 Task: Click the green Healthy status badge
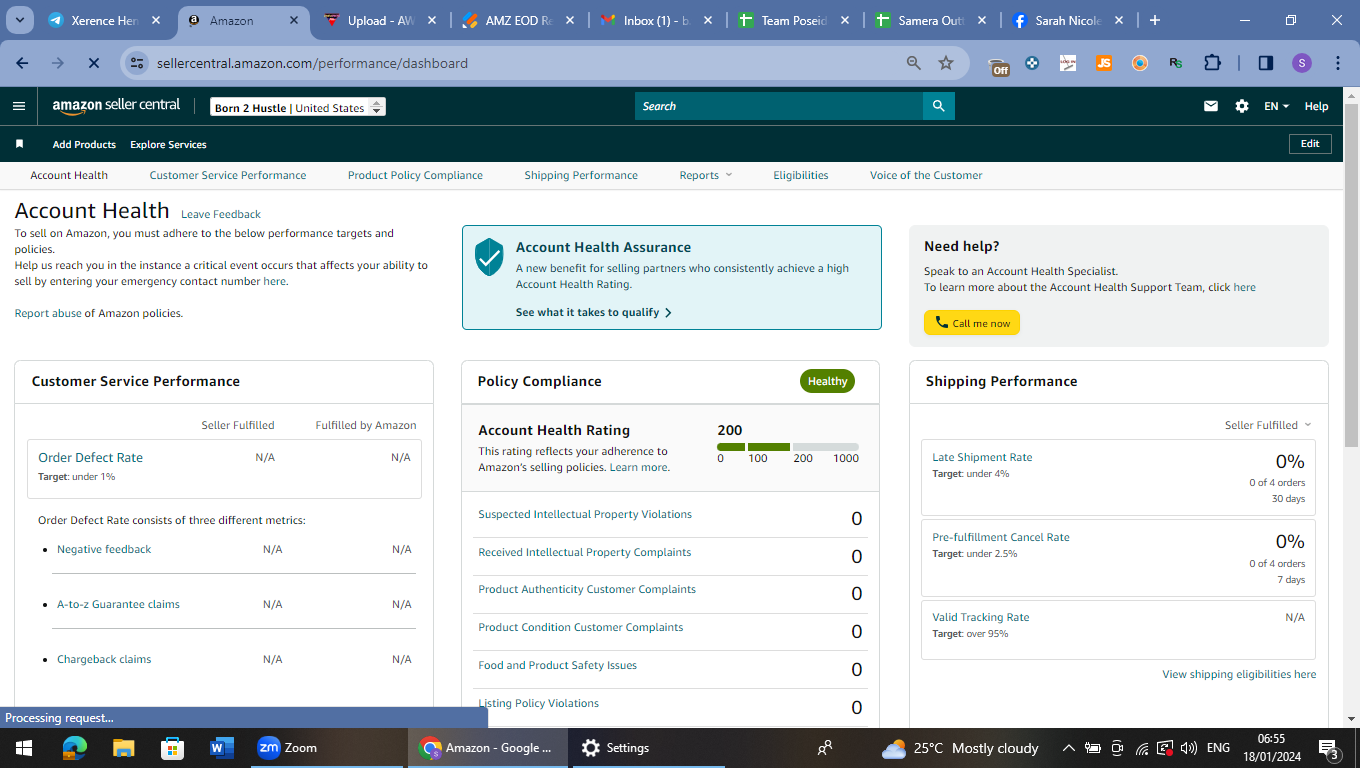828,381
